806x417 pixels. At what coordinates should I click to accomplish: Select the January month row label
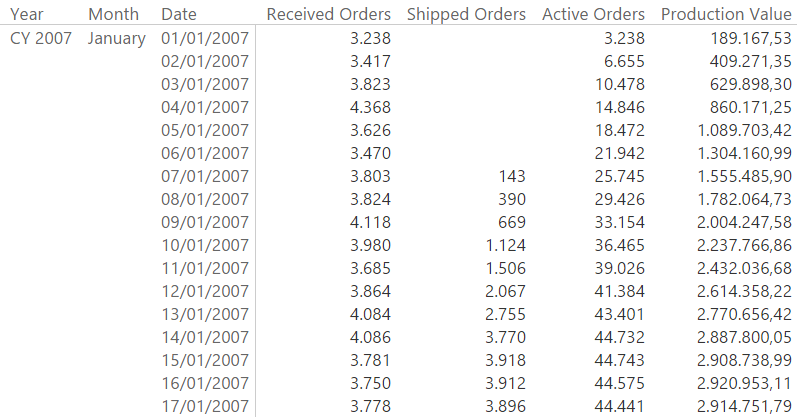point(117,39)
